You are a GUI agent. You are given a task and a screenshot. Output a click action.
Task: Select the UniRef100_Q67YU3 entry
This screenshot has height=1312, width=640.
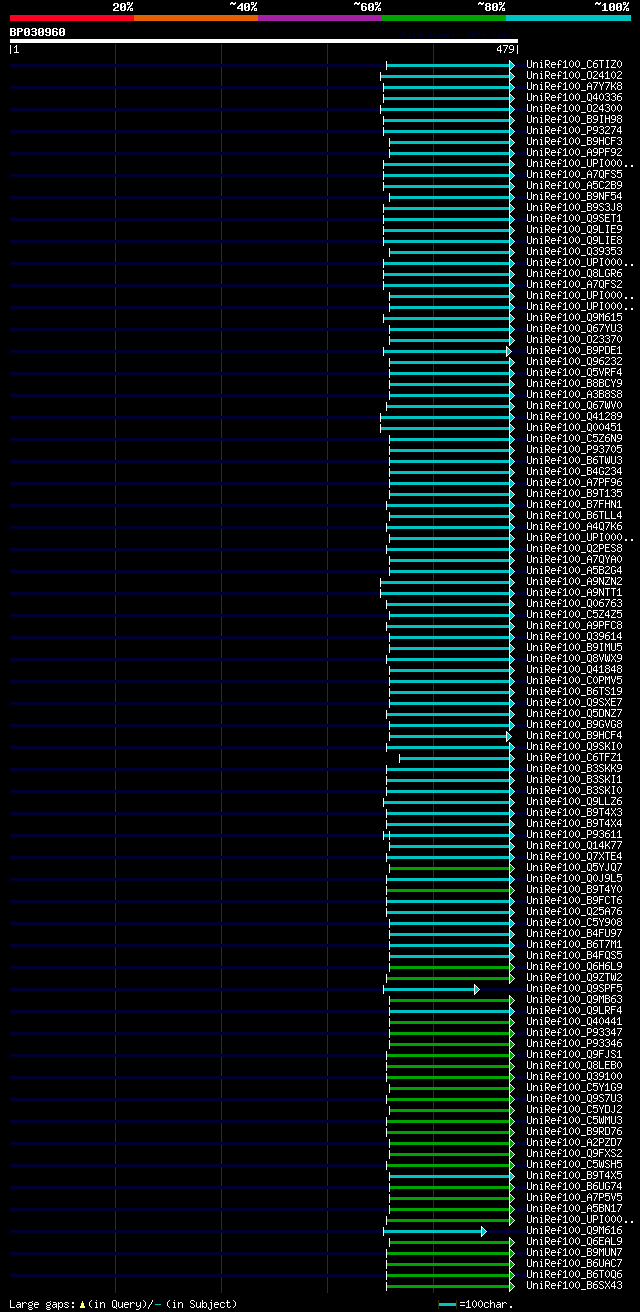pos(574,329)
